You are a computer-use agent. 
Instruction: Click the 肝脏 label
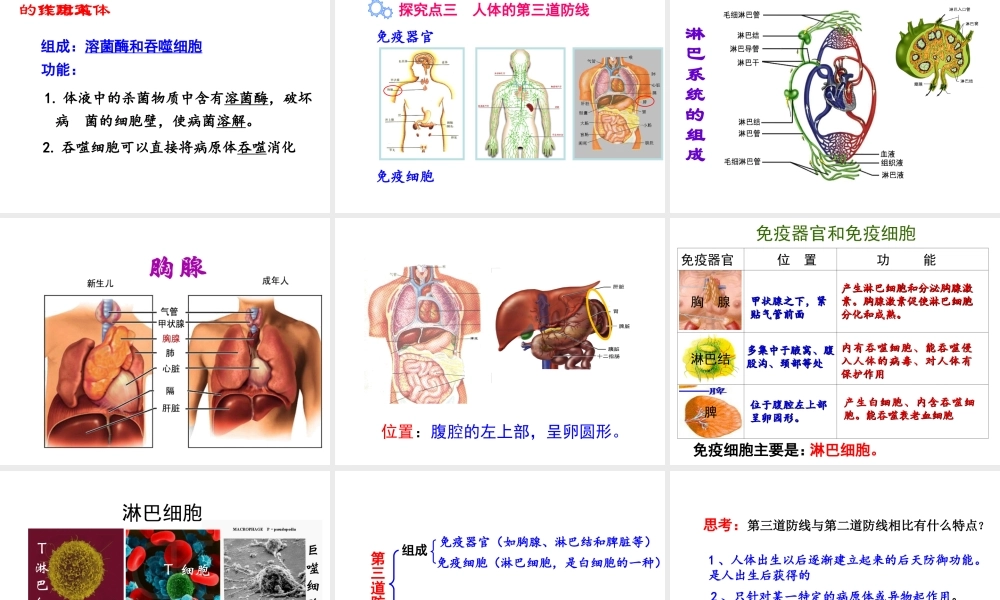[x=171, y=408]
